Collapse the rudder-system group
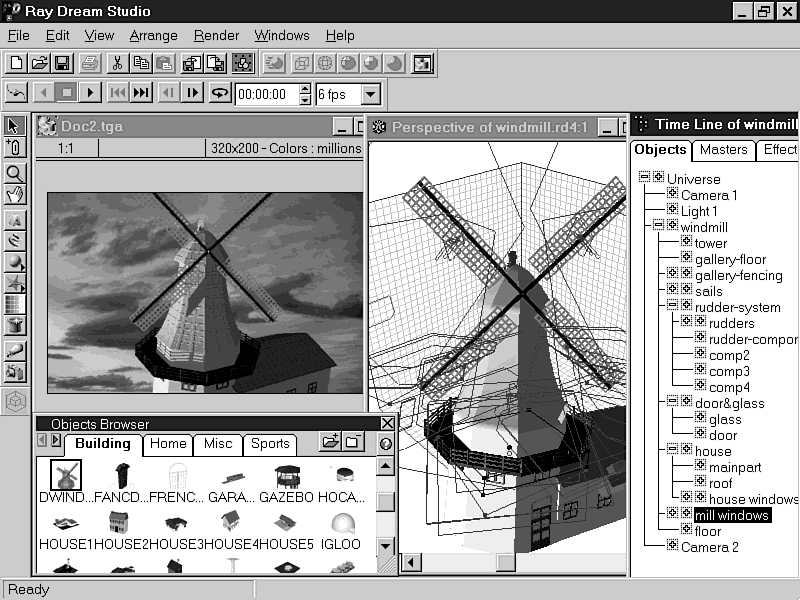Screen dimensions: 800x600 click(673, 307)
